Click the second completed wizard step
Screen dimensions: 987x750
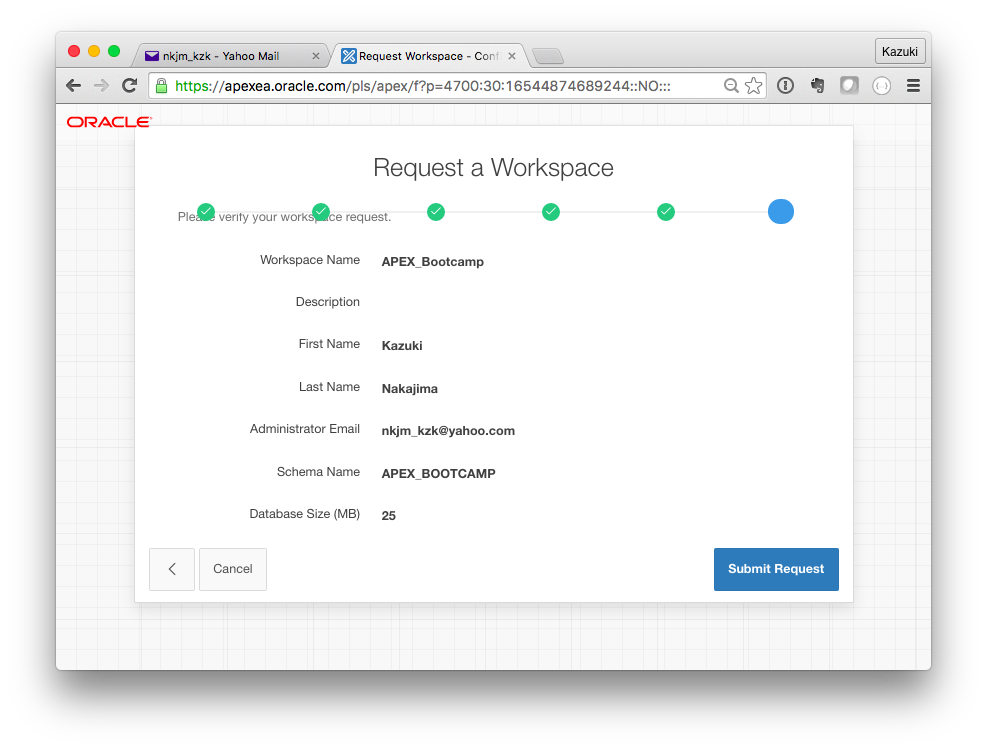pos(321,212)
